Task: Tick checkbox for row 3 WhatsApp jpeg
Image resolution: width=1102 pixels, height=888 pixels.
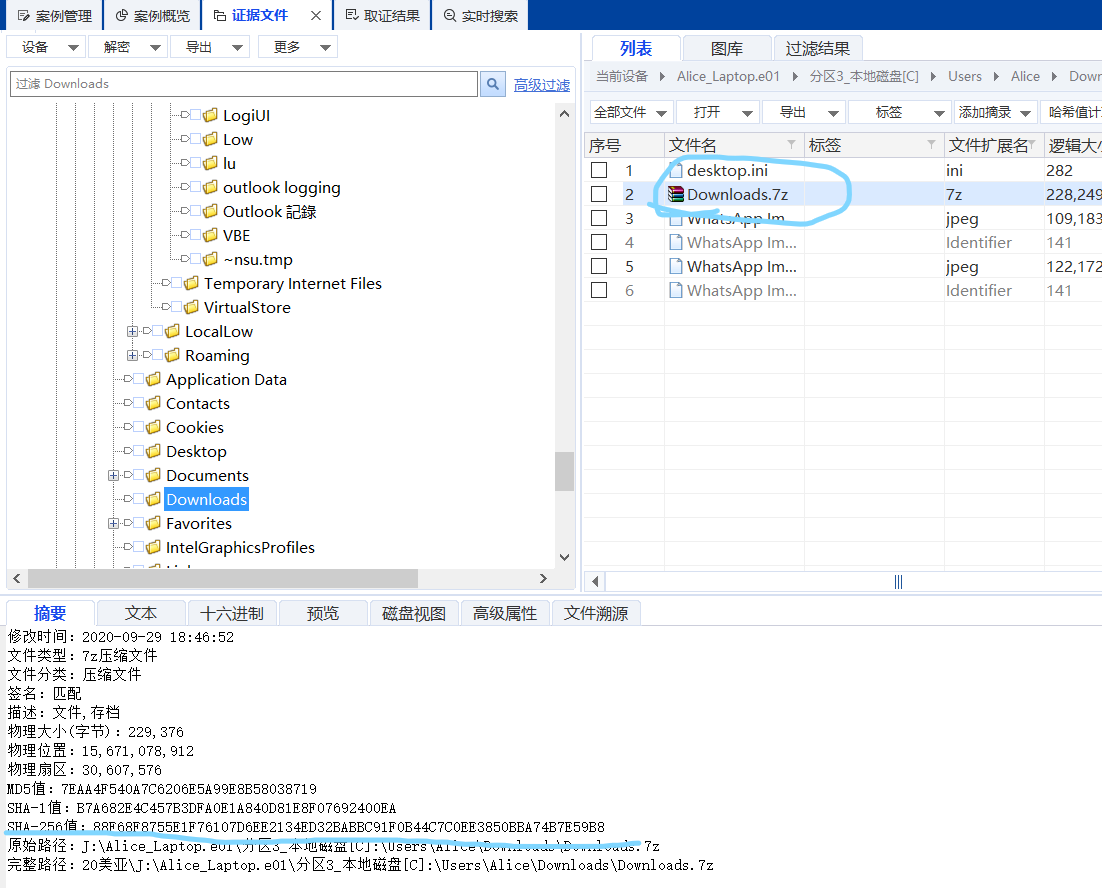Action: coord(599,218)
